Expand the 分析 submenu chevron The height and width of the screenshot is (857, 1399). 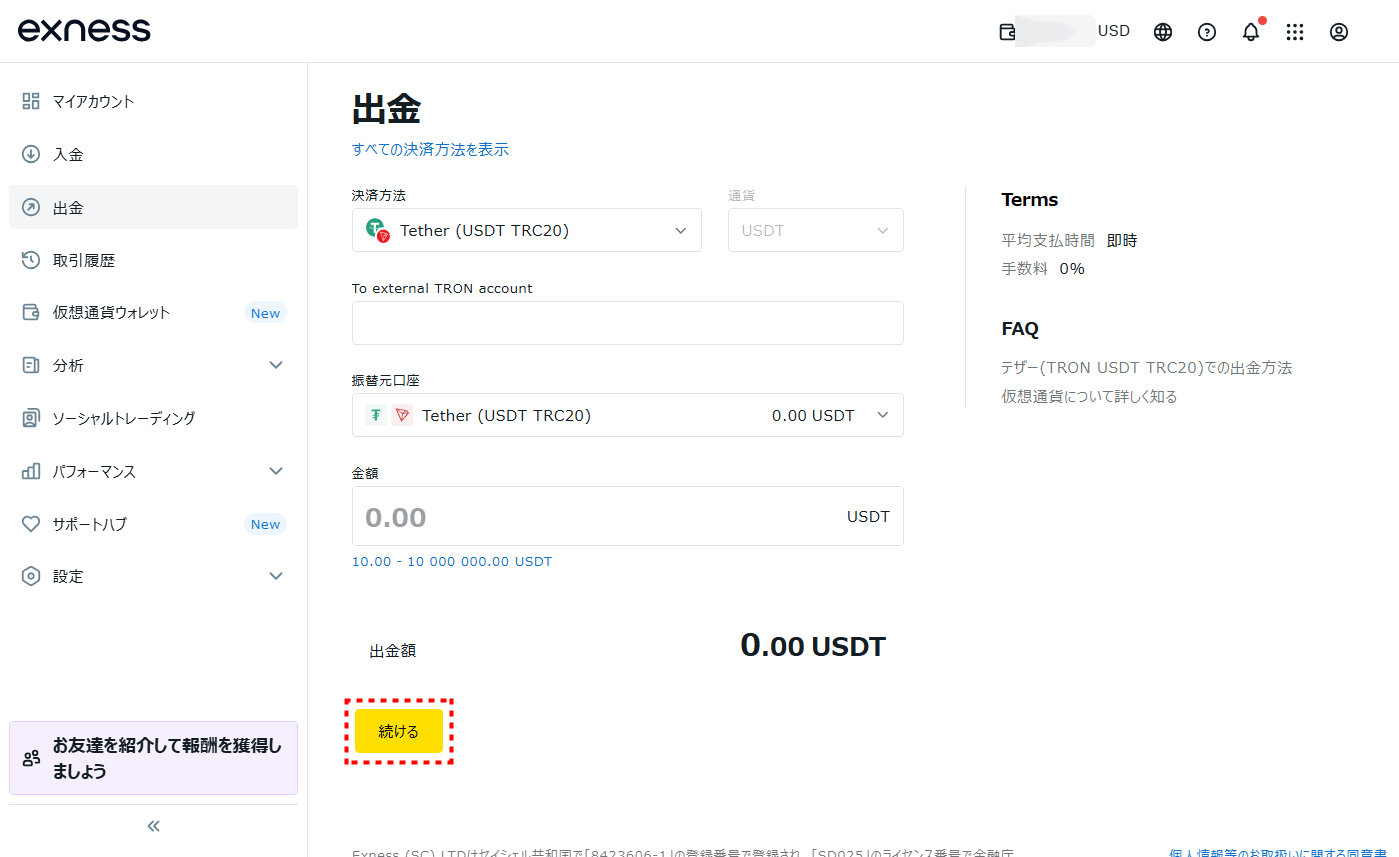277,365
